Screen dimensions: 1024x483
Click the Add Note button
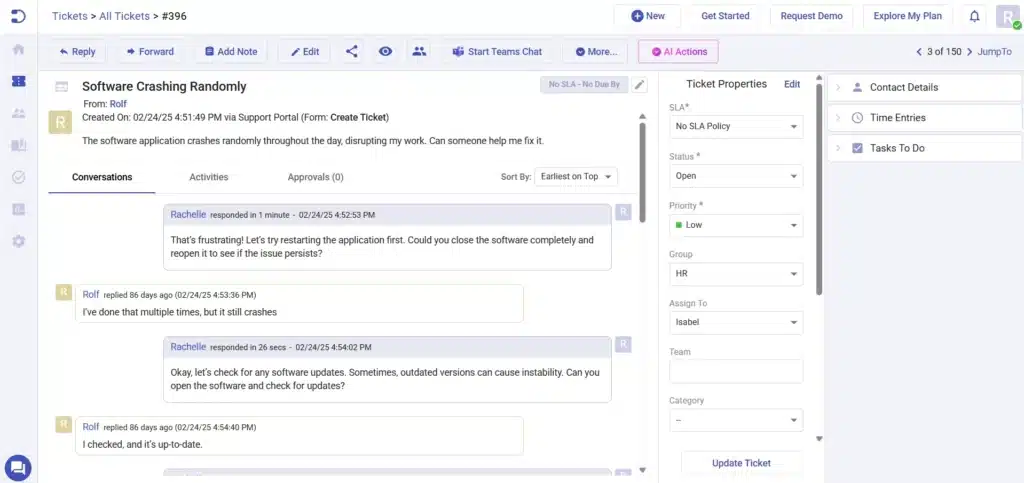tap(231, 52)
